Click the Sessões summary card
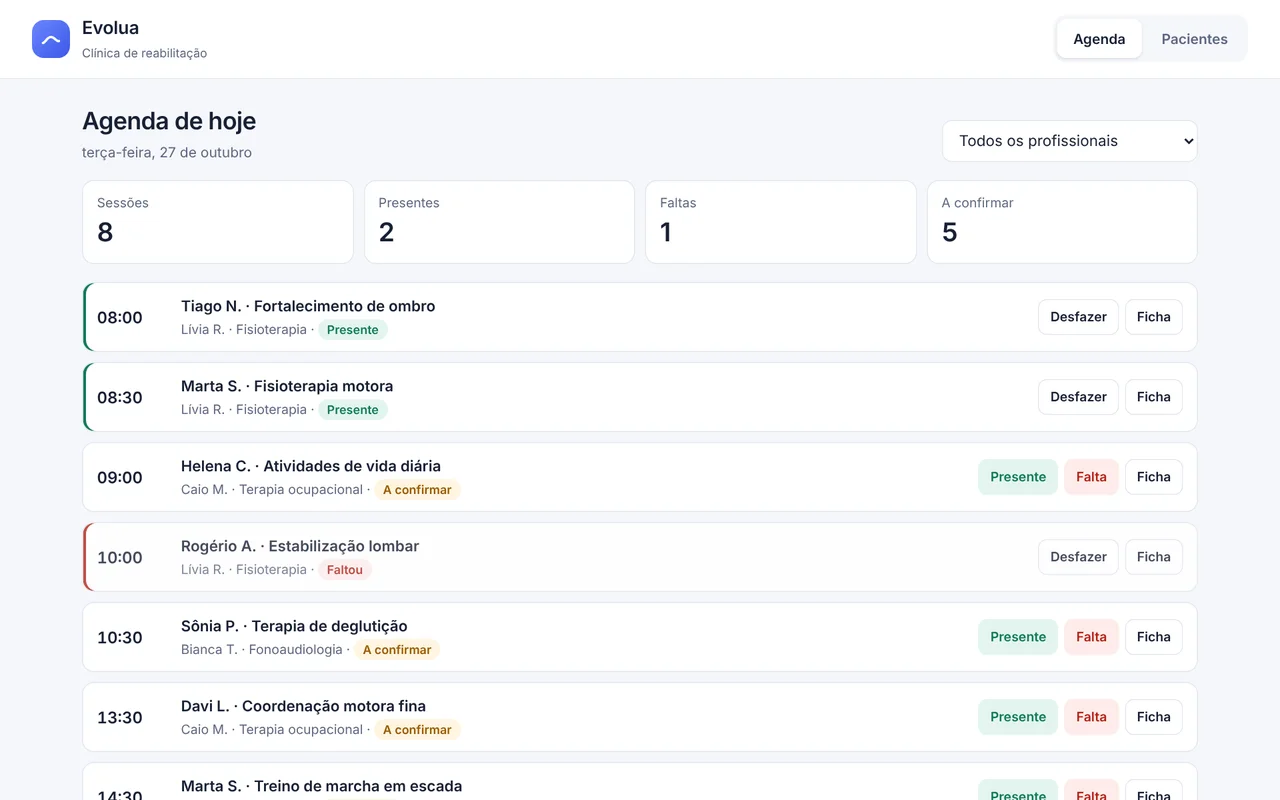The image size is (1280, 800). click(218, 222)
